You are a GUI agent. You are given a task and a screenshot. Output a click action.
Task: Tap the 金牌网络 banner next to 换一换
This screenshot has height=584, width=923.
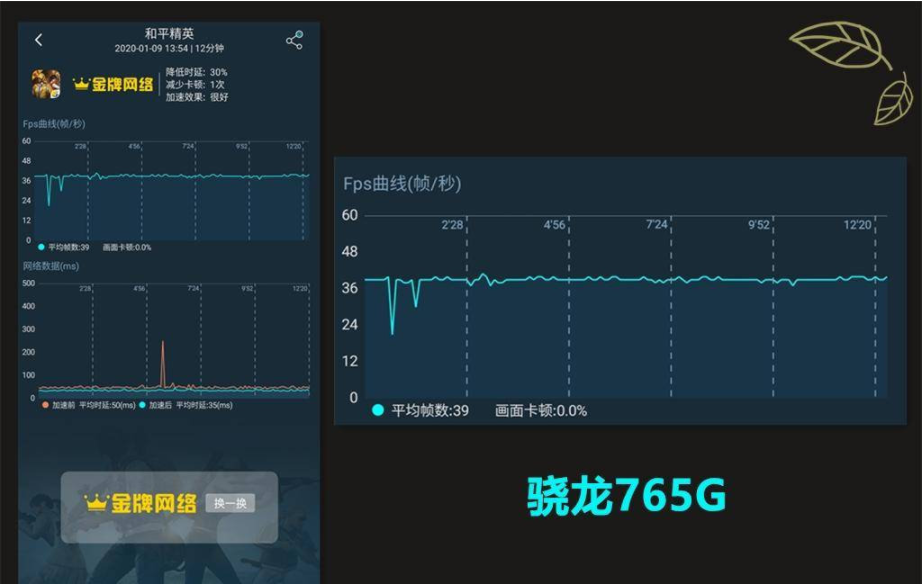[x=141, y=503]
